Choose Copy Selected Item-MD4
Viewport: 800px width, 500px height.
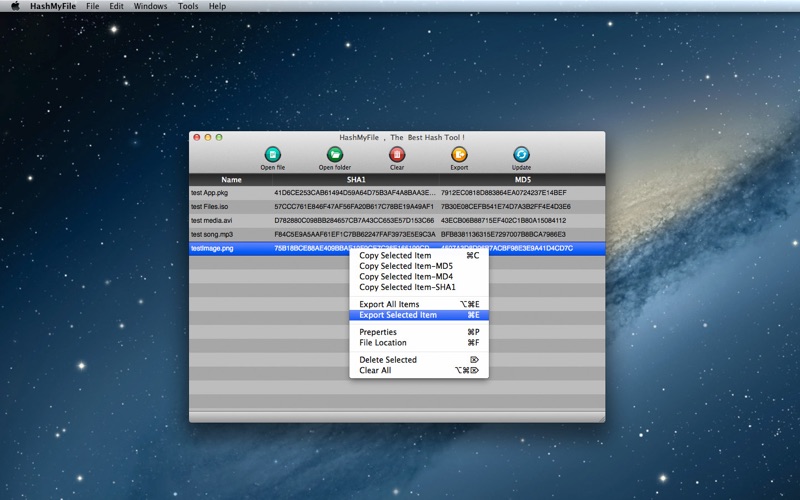pos(419,277)
